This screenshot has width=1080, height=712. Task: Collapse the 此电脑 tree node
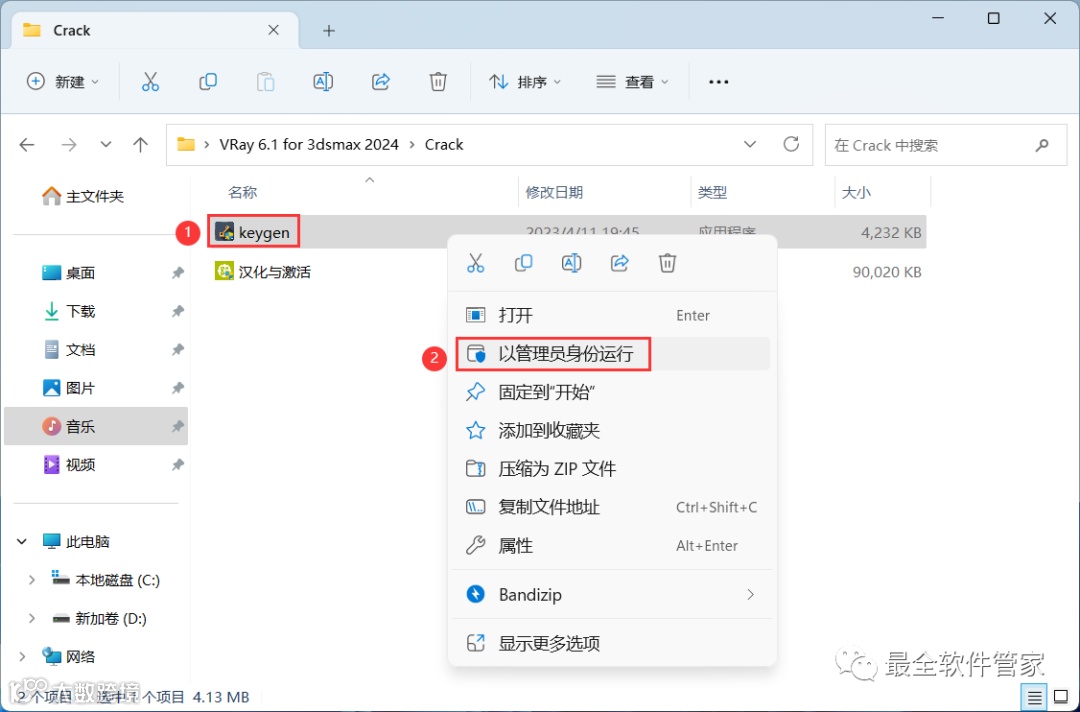[x=22, y=541]
